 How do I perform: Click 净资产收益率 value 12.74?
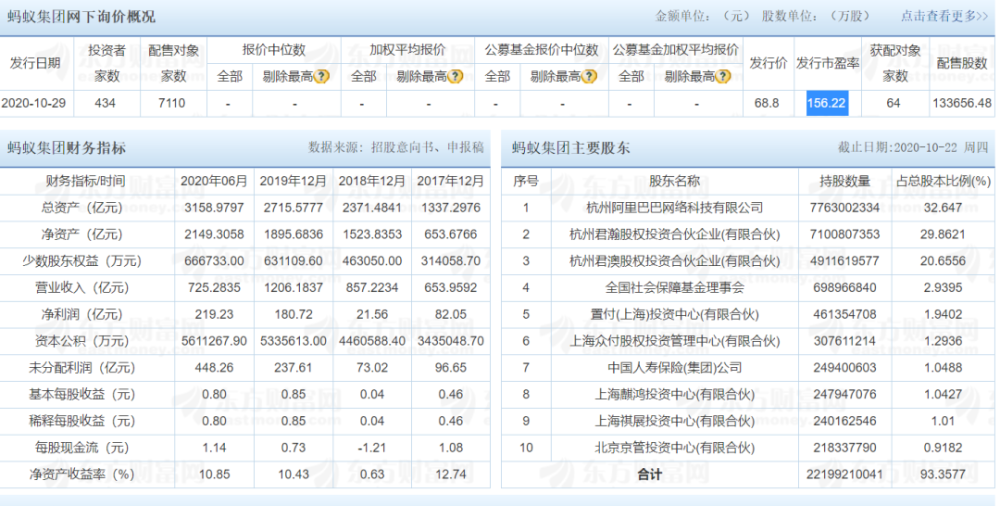coord(451,475)
